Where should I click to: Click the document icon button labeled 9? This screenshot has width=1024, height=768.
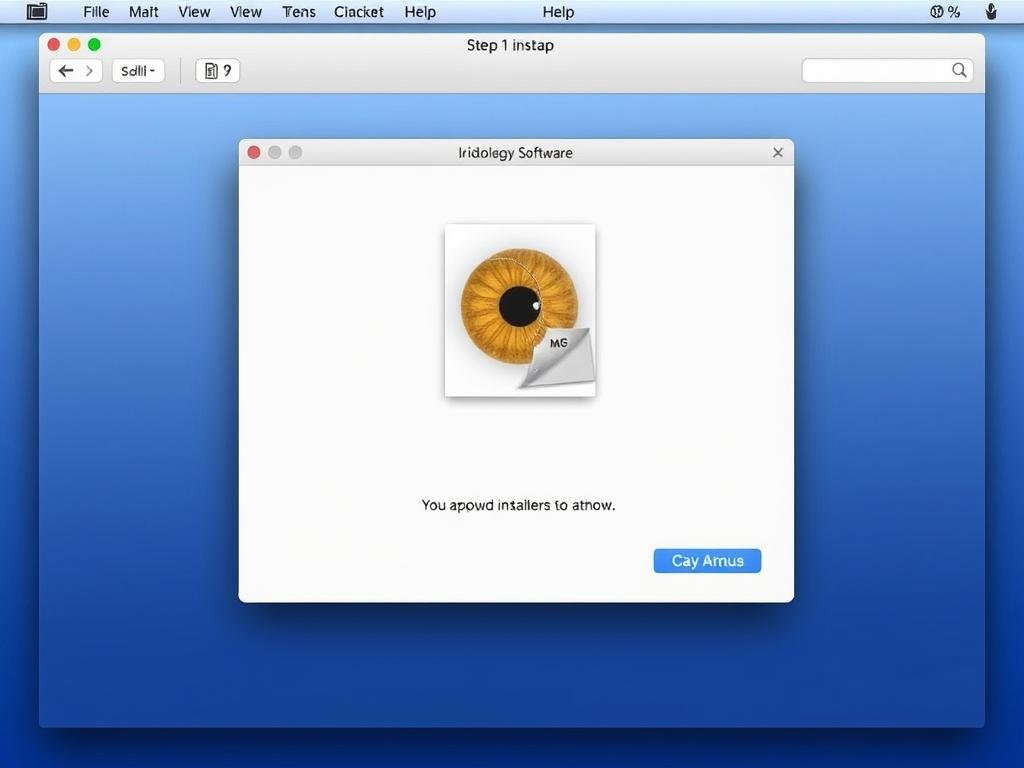[x=217, y=71]
